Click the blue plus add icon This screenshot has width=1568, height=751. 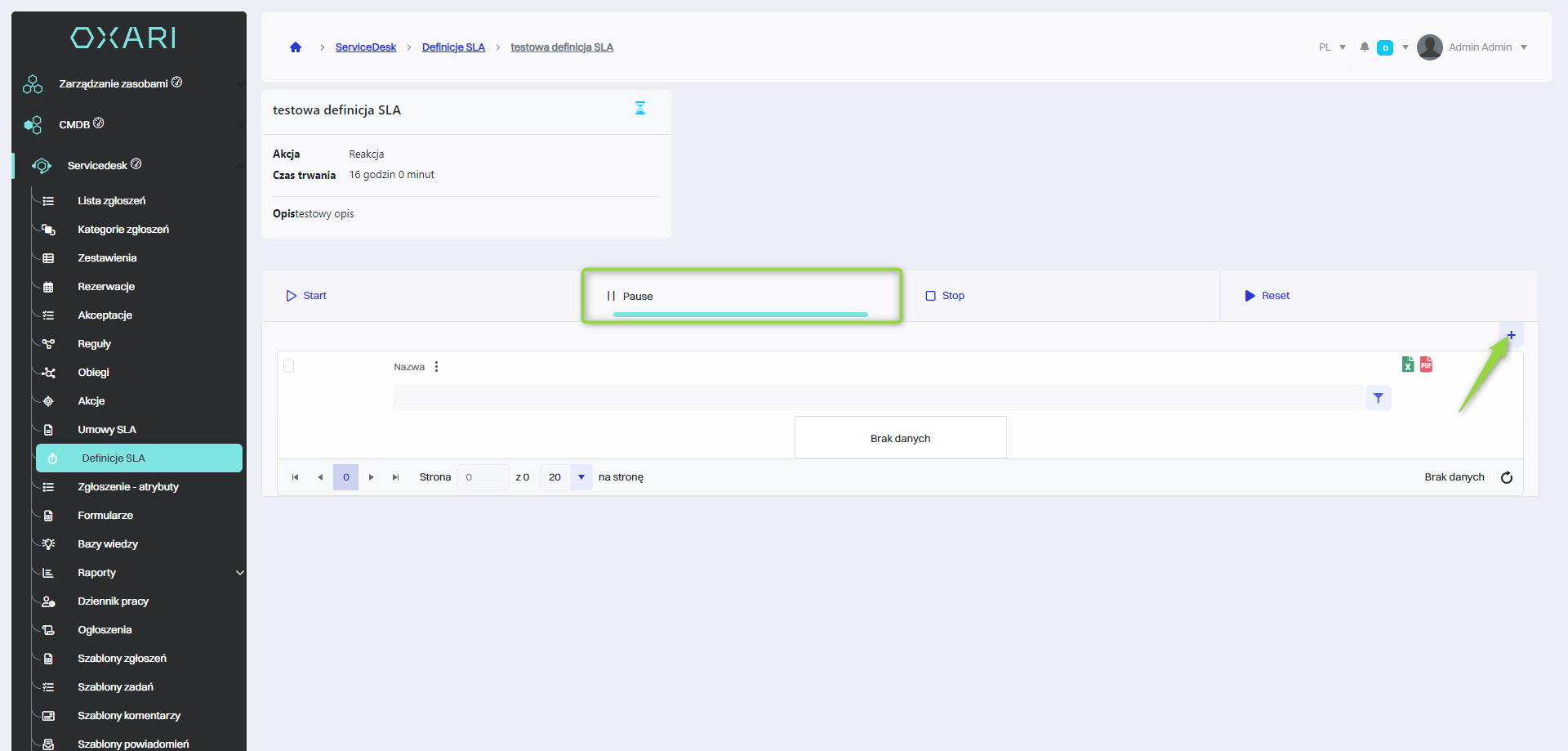click(1511, 335)
